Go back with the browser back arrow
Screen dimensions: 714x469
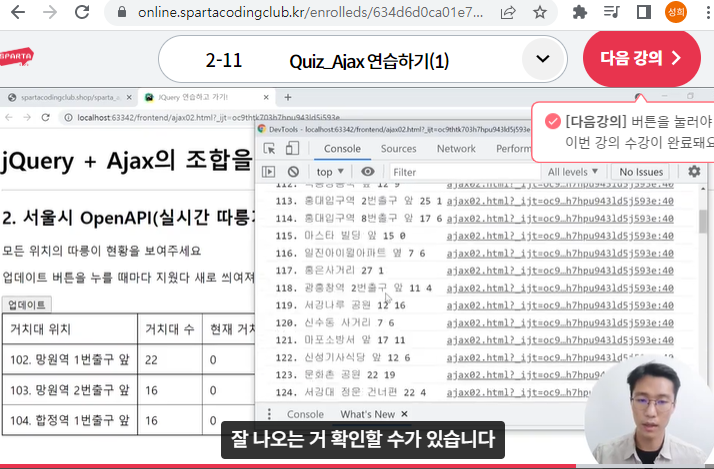coord(17,12)
